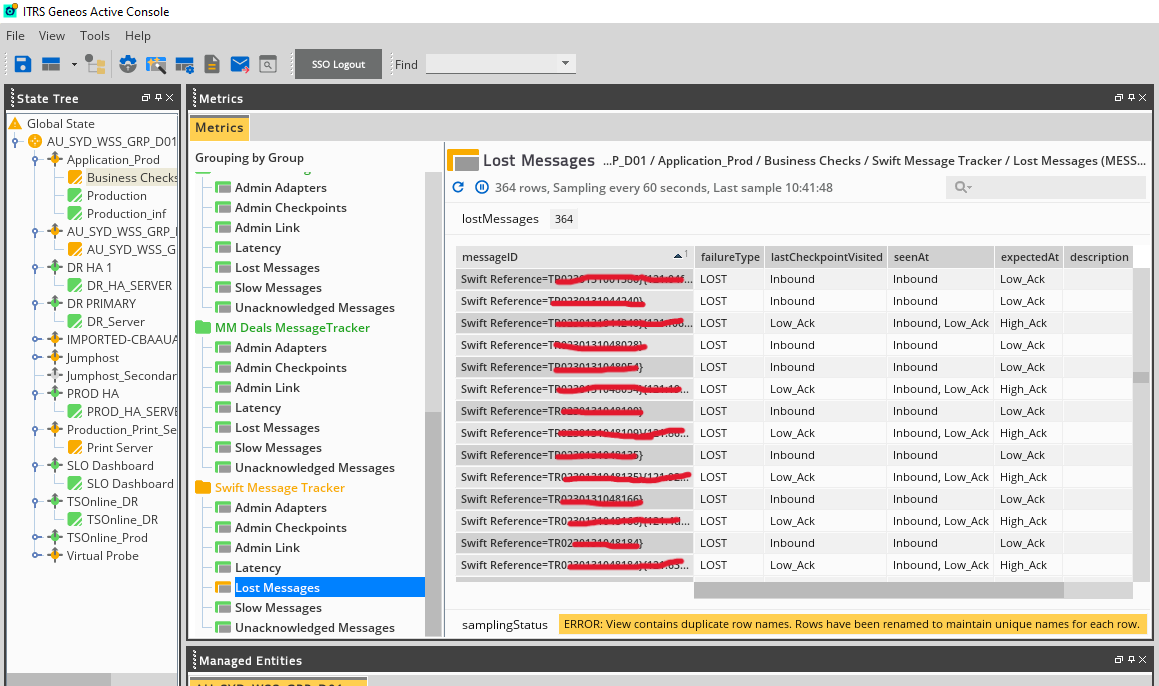Click the Lost Messages search field
This screenshot has height=686, width=1159.
(x=1050, y=187)
